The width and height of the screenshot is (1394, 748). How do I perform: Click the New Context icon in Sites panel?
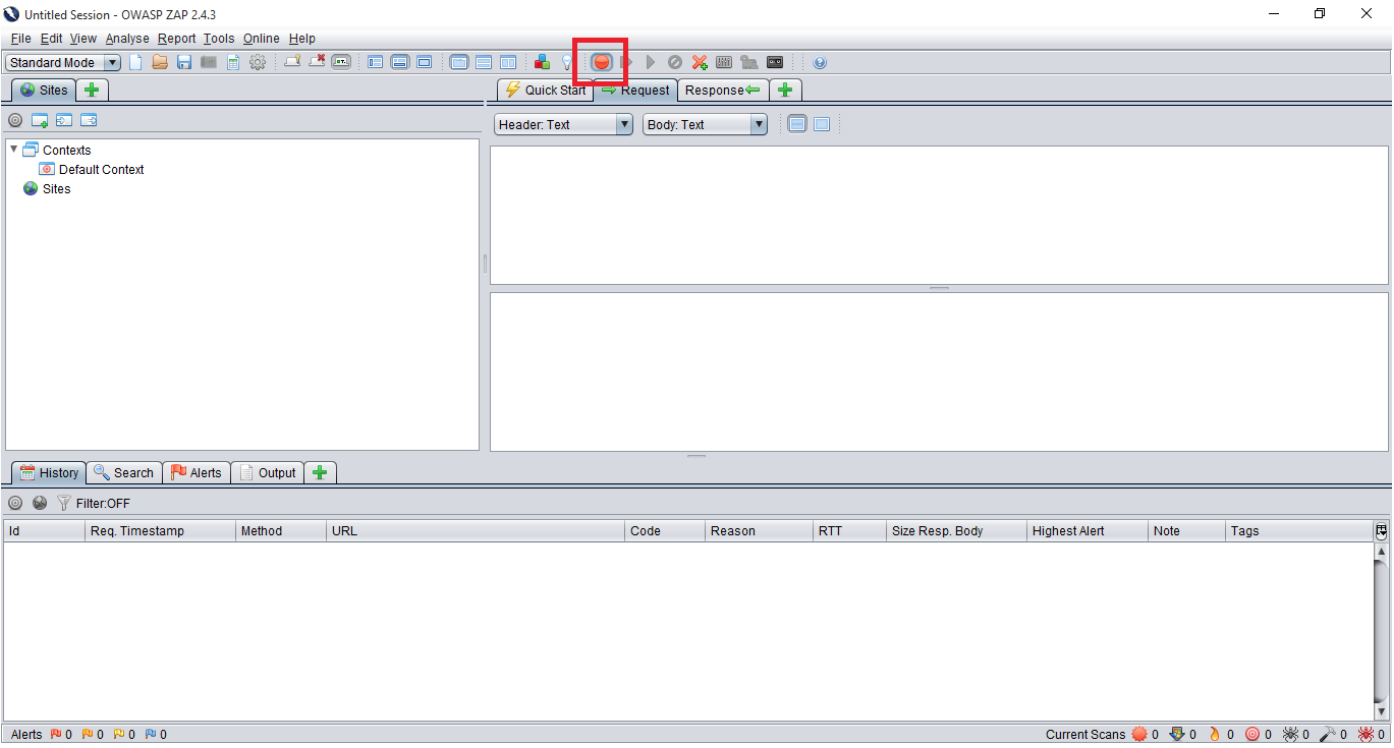coord(40,121)
